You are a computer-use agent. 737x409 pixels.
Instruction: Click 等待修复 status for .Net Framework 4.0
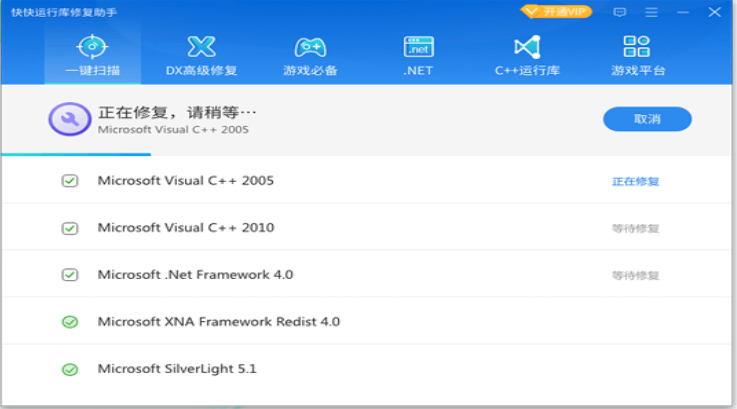click(x=635, y=275)
